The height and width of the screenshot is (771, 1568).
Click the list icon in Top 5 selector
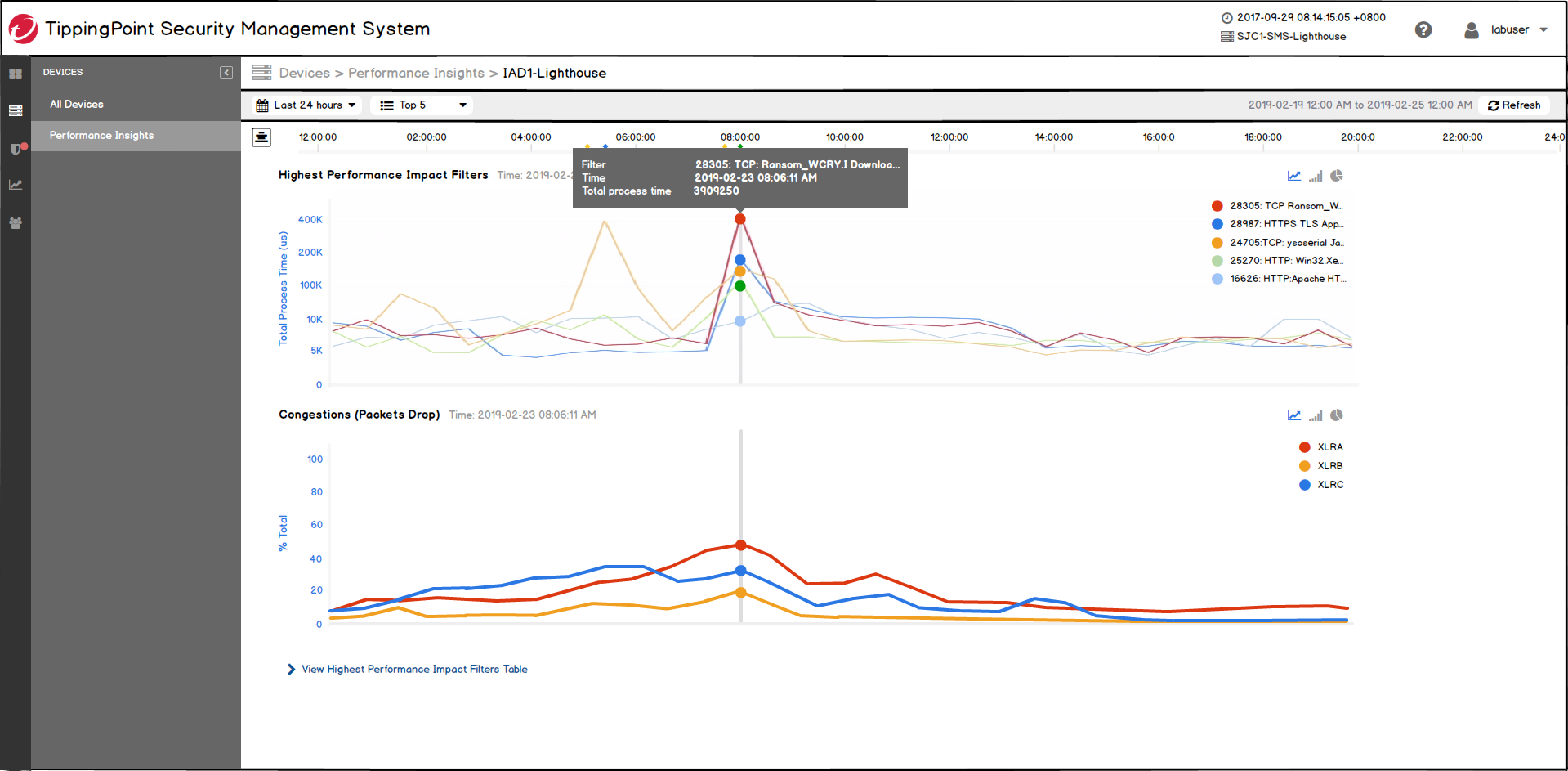(x=387, y=105)
